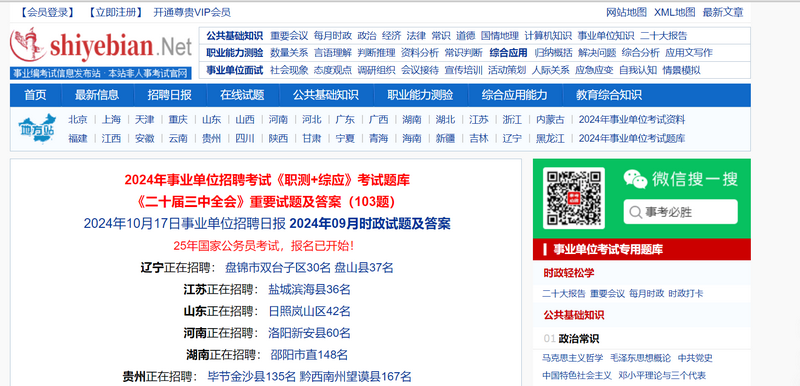Open 情景模拟 interview category link
The image size is (800, 386).
(x=681, y=70)
